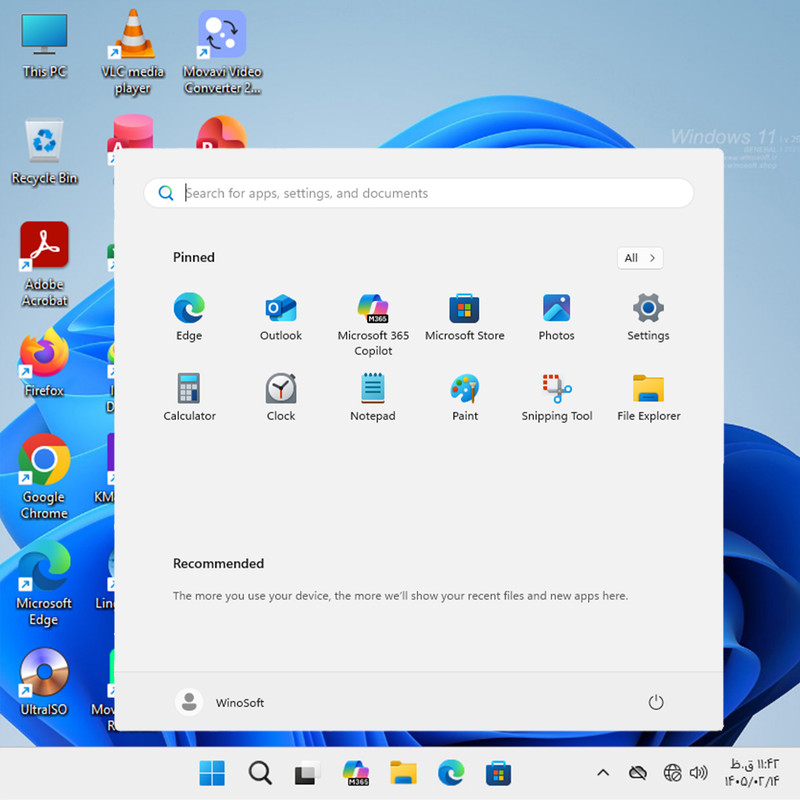This screenshot has height=800, width=800.
Task: Select the Recycle Bin desktop icon
Action: pos(44,152)
